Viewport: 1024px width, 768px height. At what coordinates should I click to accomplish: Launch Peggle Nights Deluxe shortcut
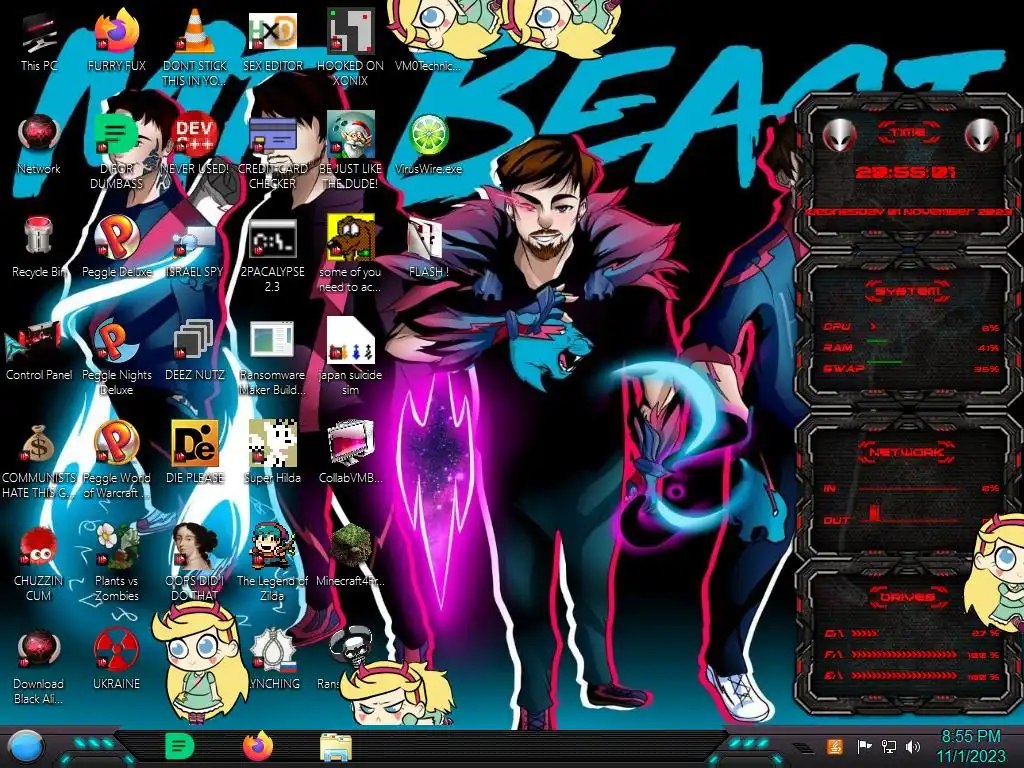click(x=116, y=358)
